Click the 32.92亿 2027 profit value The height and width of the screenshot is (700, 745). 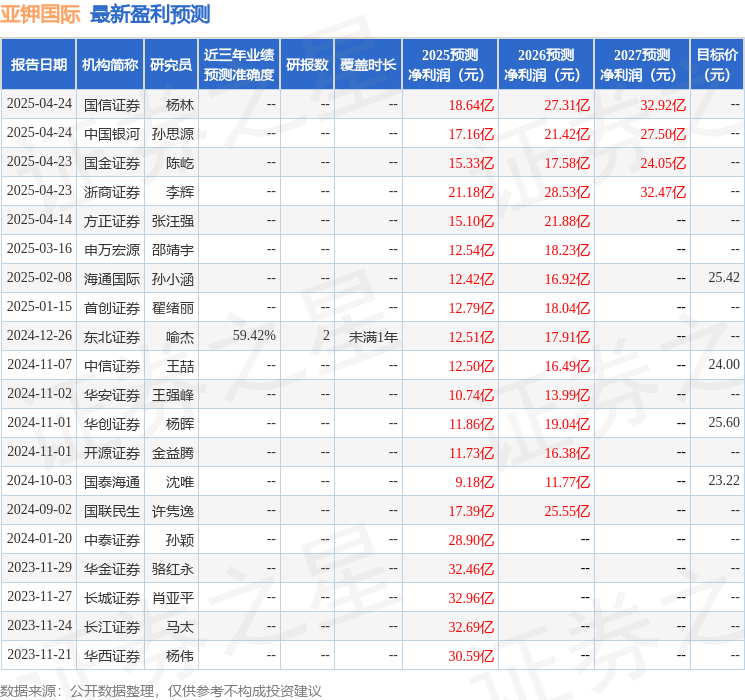coord(663,105)
